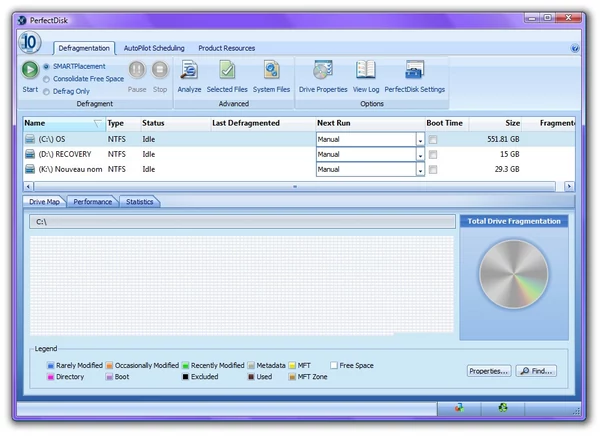Image resolution: width=600 pixels, height=436 pixels.
Task: Click the drive list horizontal scrollbar thumb
Action: click(295, 186)
